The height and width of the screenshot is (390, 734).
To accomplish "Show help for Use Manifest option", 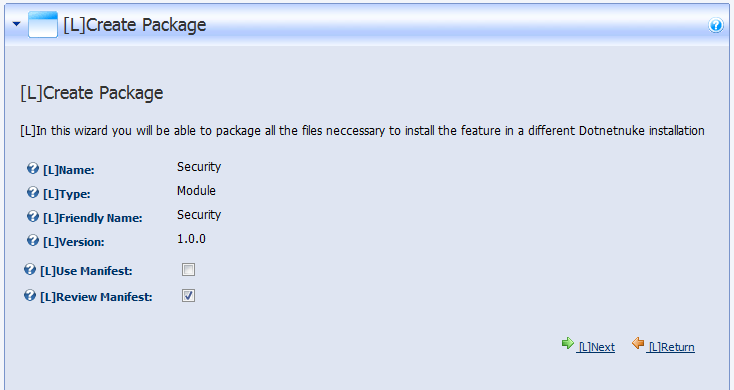I will 29,269.
